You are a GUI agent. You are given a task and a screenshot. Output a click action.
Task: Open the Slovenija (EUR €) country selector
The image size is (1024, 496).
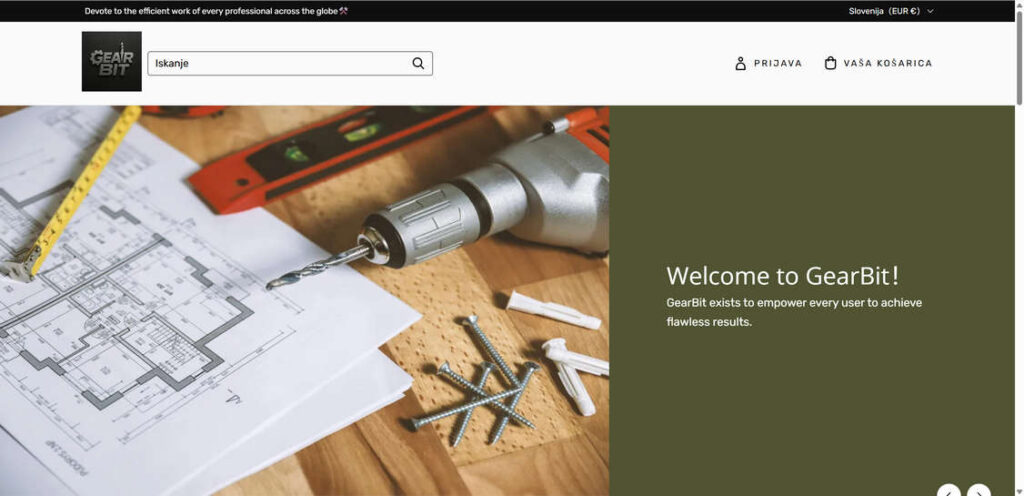[891, 11]
